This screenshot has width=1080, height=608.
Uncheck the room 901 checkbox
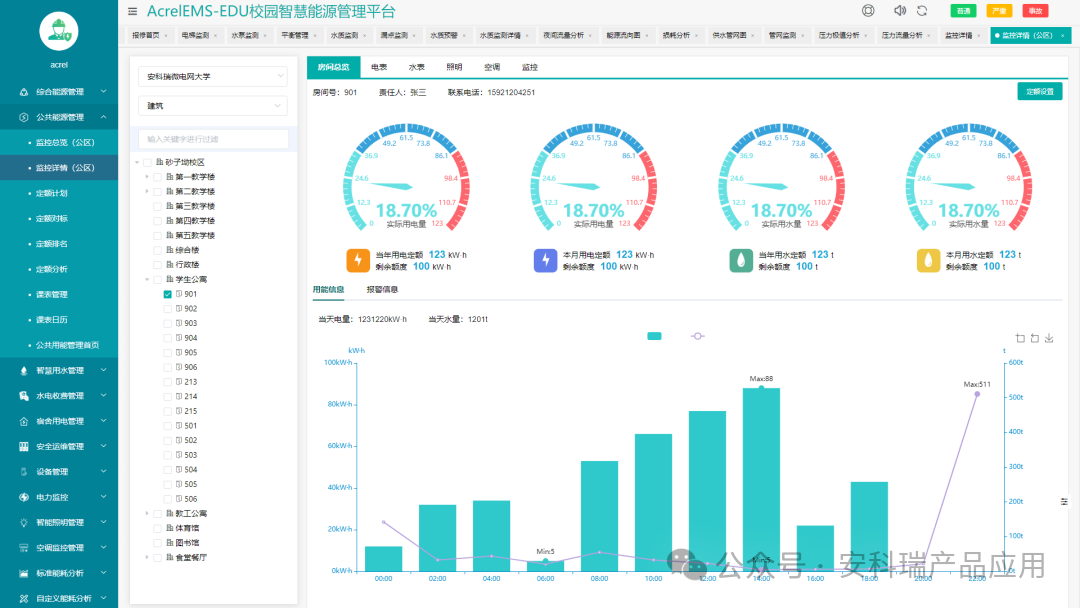point(168,294)
